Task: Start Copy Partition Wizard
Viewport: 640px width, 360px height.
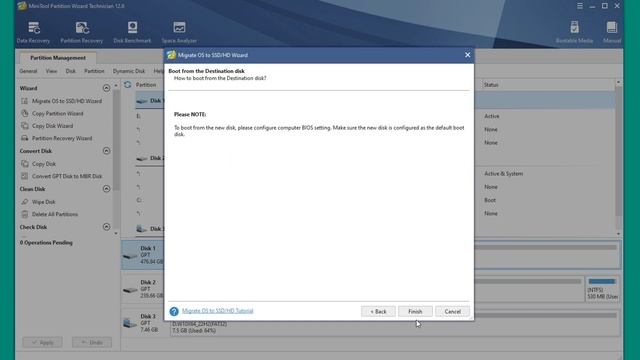Action: click(x=57, y=113)
